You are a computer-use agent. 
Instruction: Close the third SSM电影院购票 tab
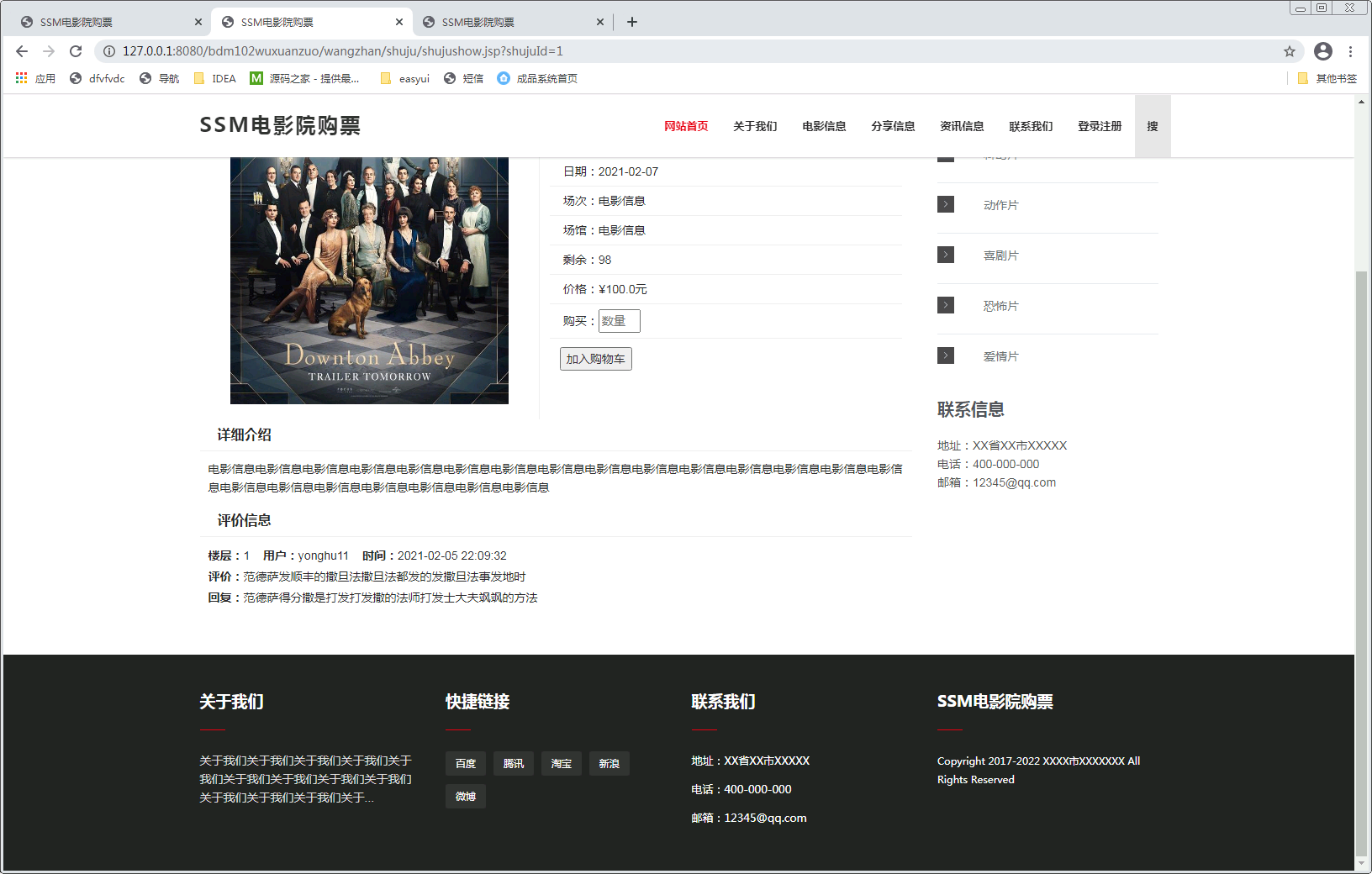(x=600, y=22)
